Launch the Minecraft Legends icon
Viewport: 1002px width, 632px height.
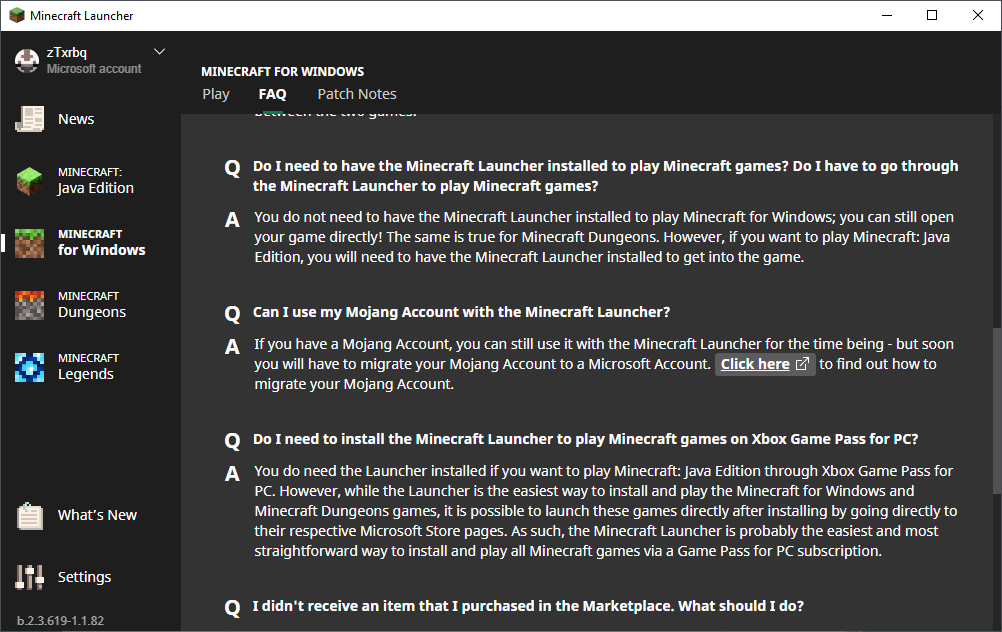coord(29,367)
